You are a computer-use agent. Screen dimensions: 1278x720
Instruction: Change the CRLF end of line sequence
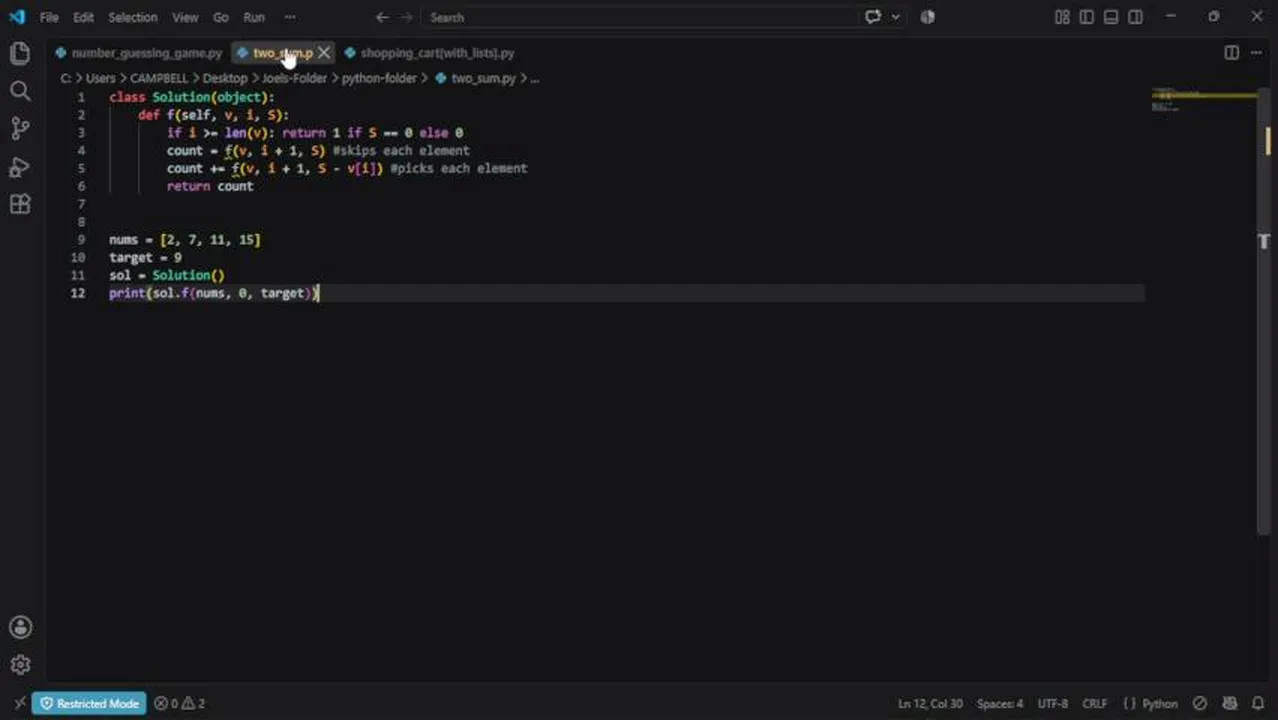point(1094,703)
